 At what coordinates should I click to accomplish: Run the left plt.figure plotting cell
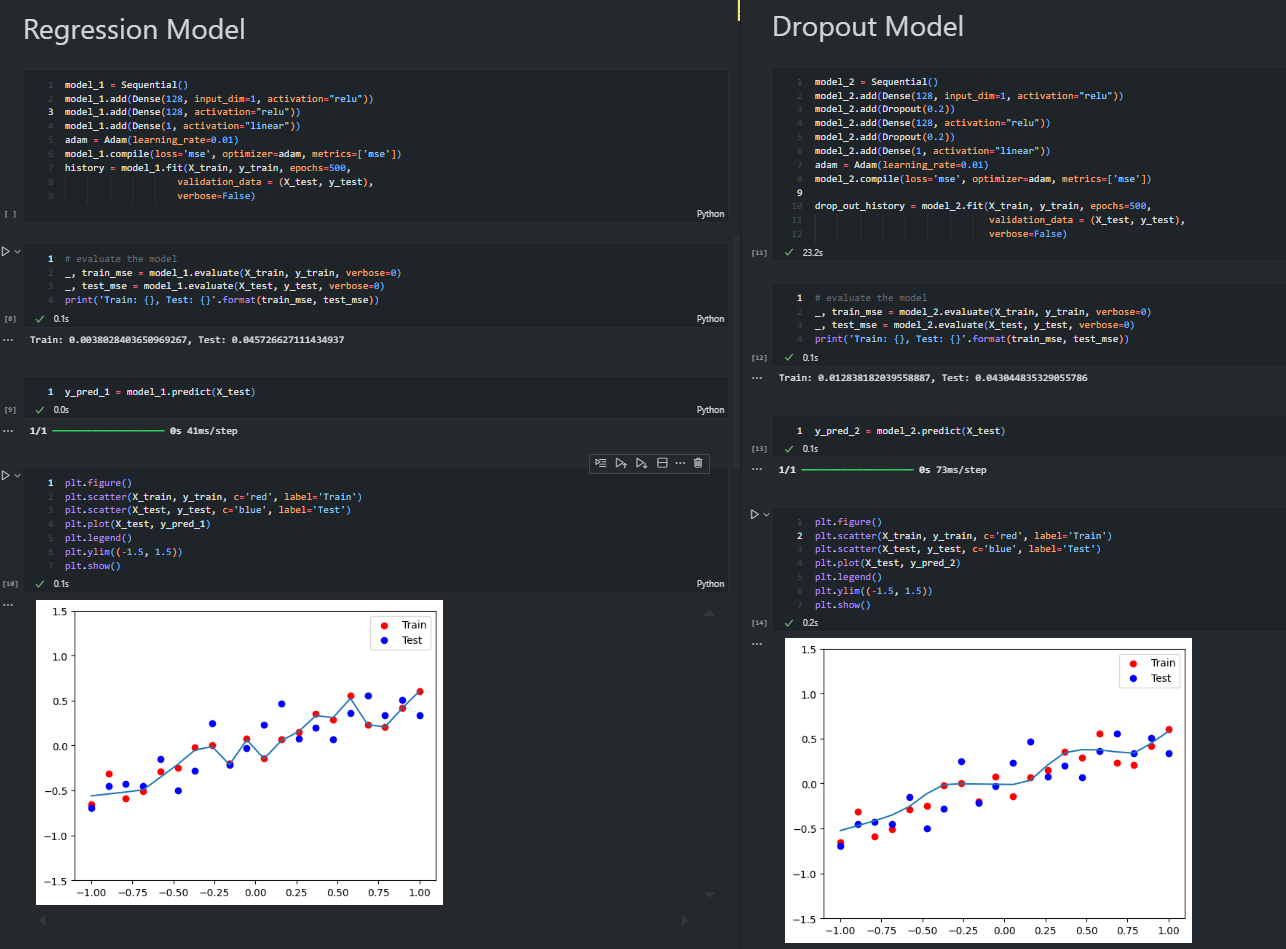[x=5, y=475]
